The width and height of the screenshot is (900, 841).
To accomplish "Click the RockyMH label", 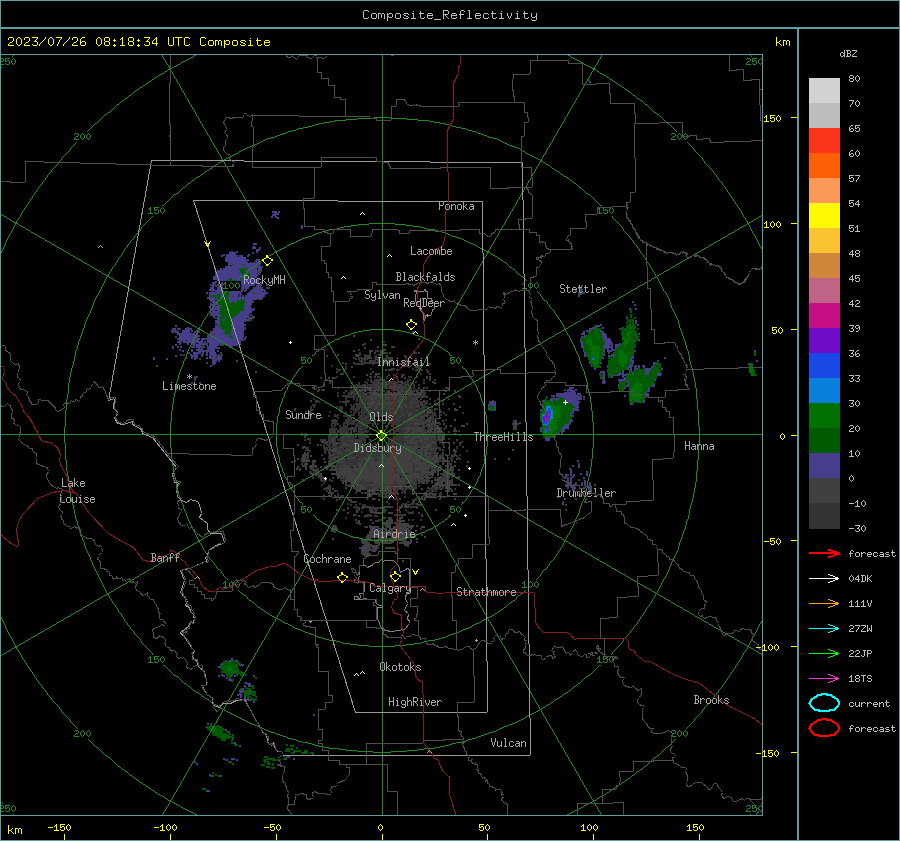I will (x=264, y=280).
